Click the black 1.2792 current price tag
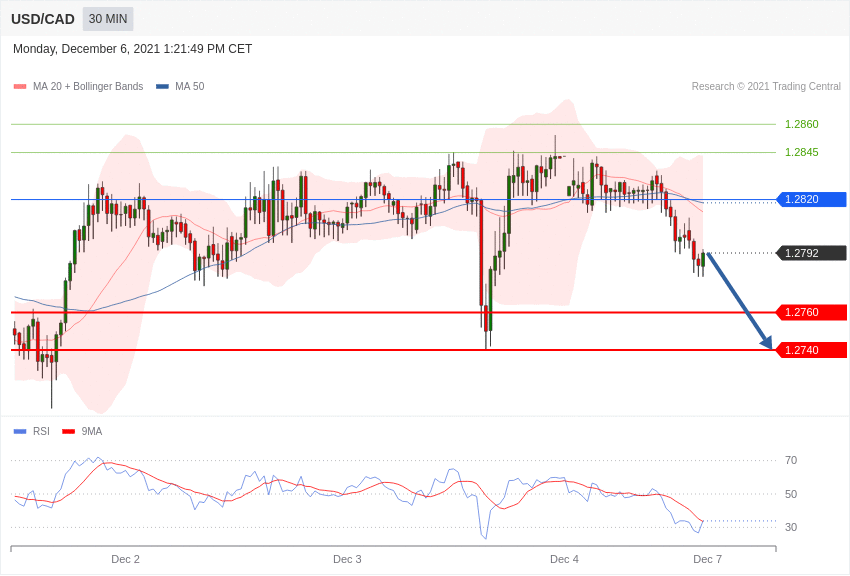Screen dimensions: 850x576 (x=812, y=253)
